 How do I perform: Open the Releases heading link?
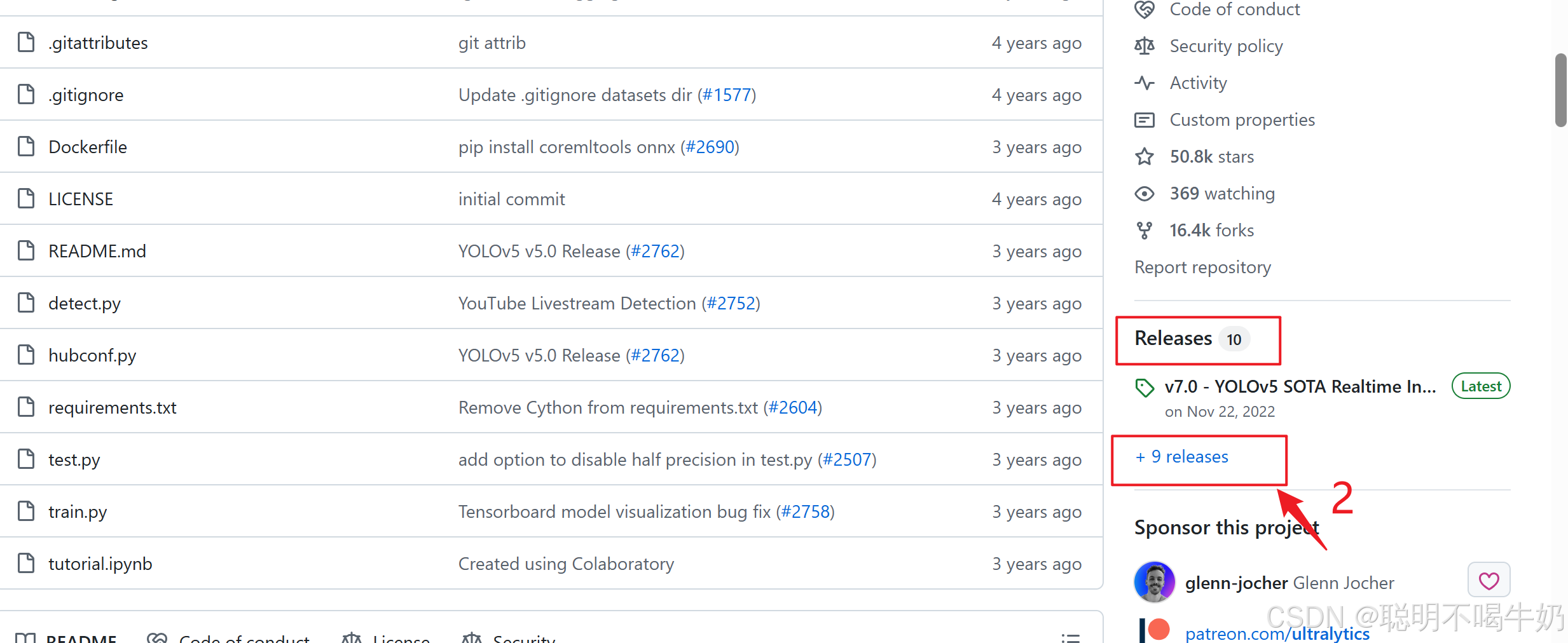(x=1173, y=339)
